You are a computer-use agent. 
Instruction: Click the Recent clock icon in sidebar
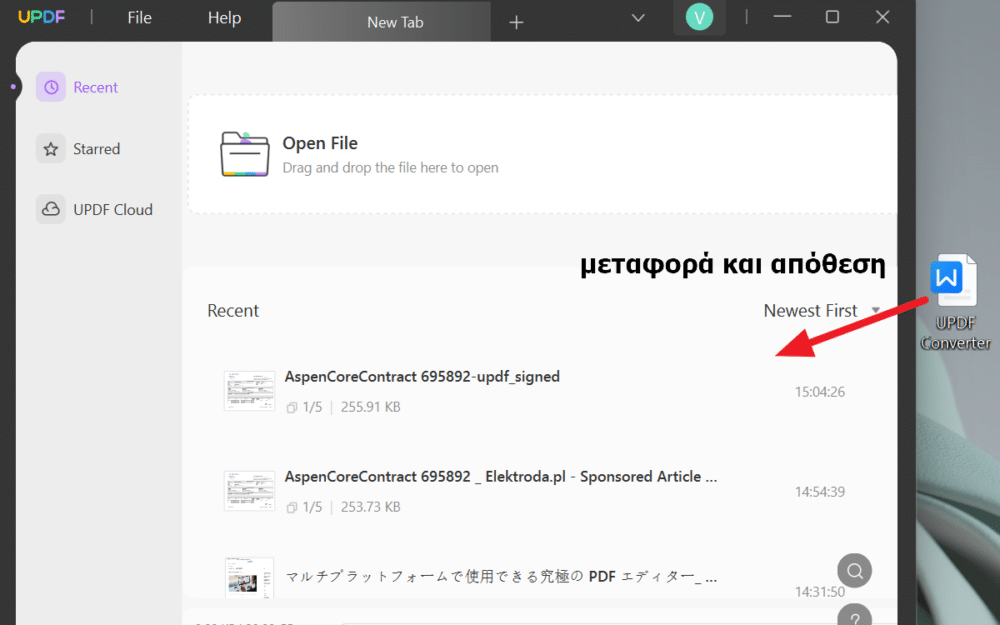pos(51,87)
